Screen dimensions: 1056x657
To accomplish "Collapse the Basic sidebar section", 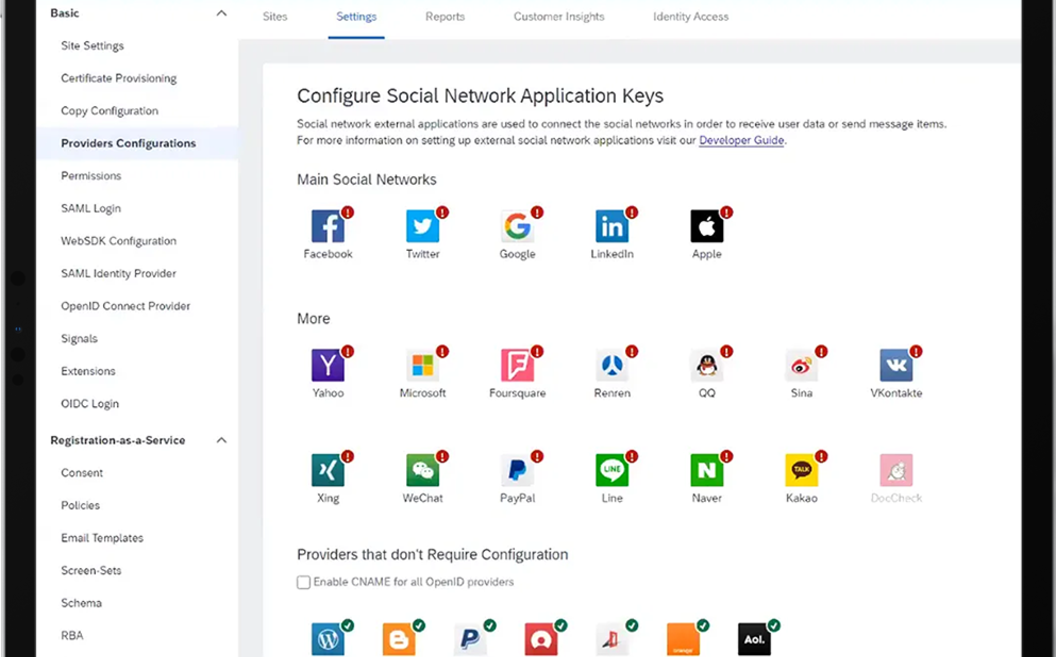I will (221, 13).
